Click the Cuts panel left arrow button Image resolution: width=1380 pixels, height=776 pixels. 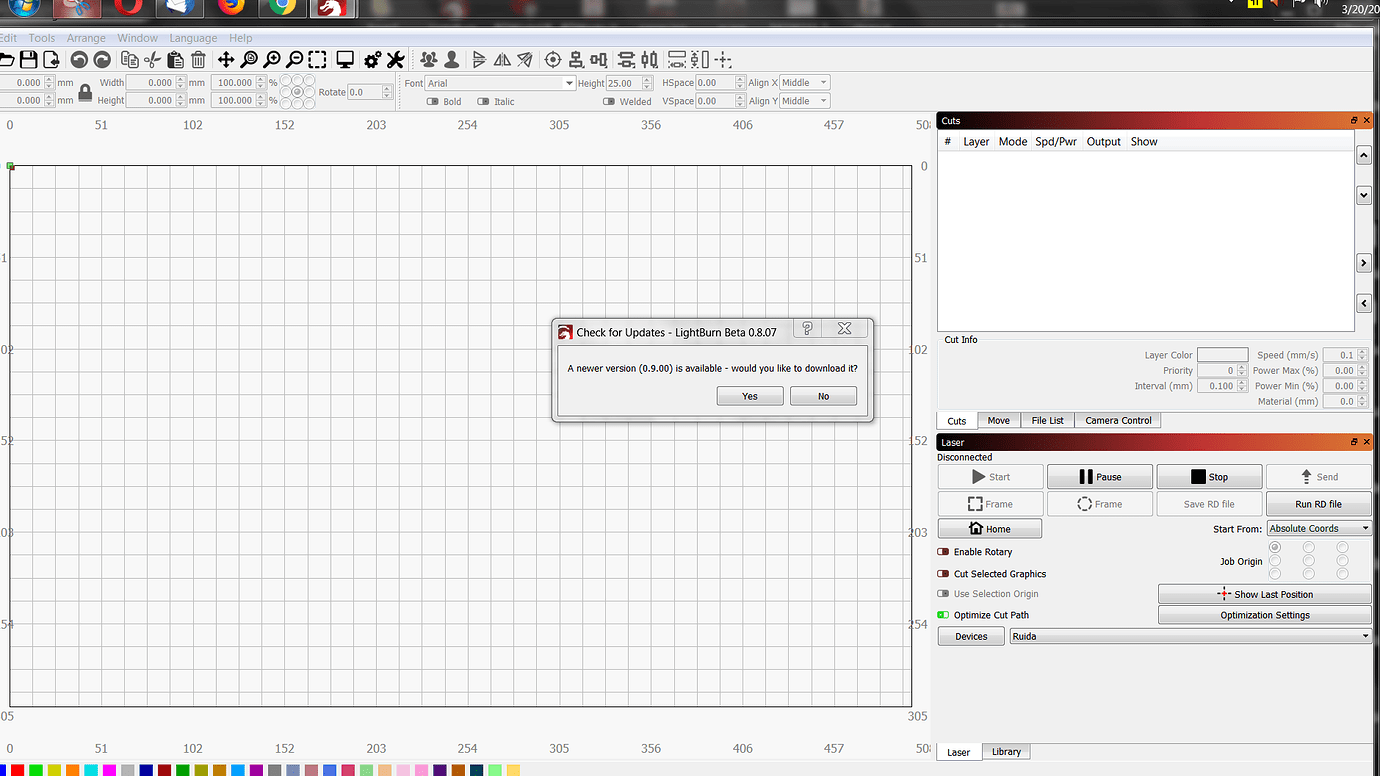1364,303
